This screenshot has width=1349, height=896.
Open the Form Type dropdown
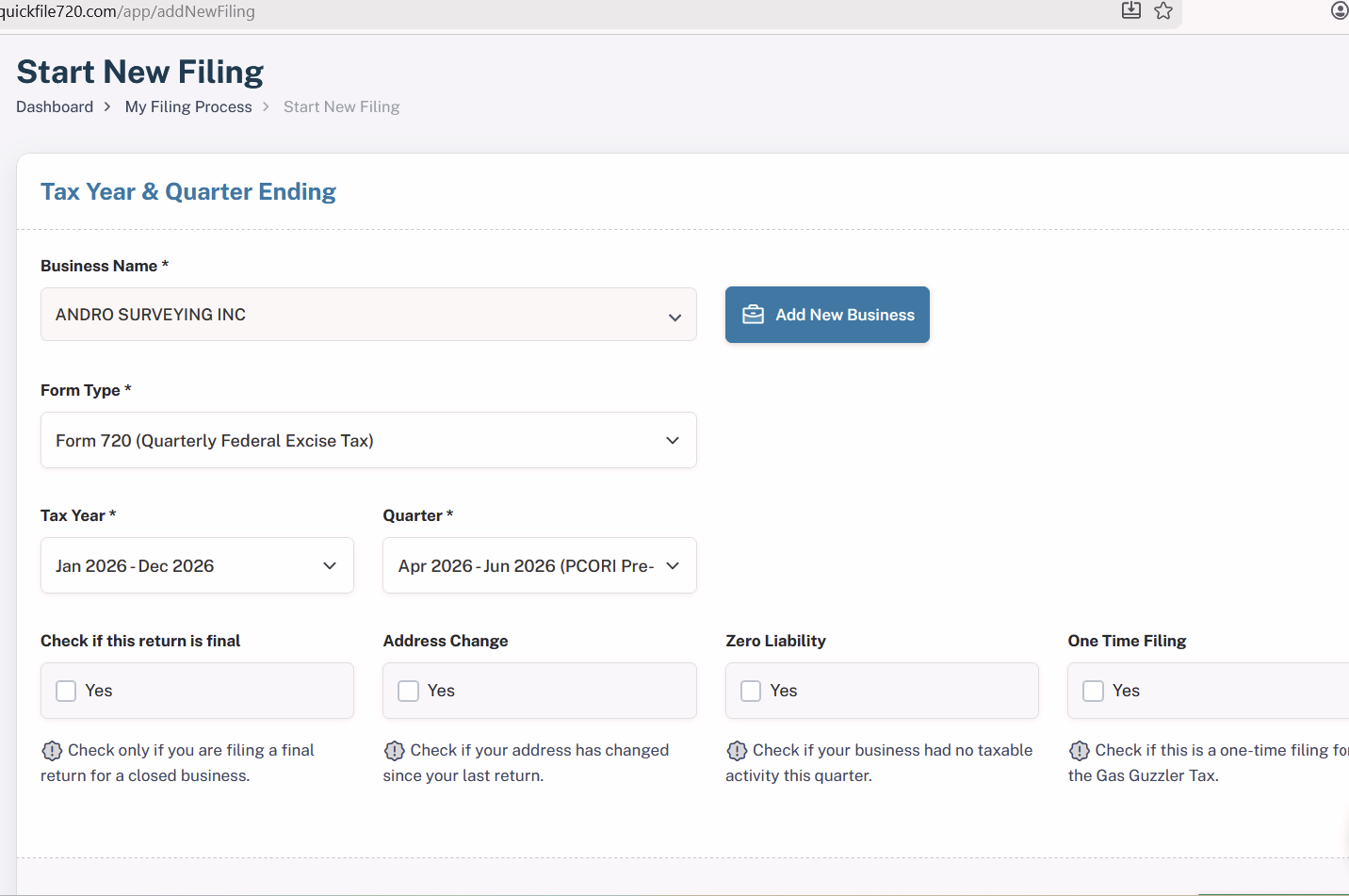[x=368, y=440]
